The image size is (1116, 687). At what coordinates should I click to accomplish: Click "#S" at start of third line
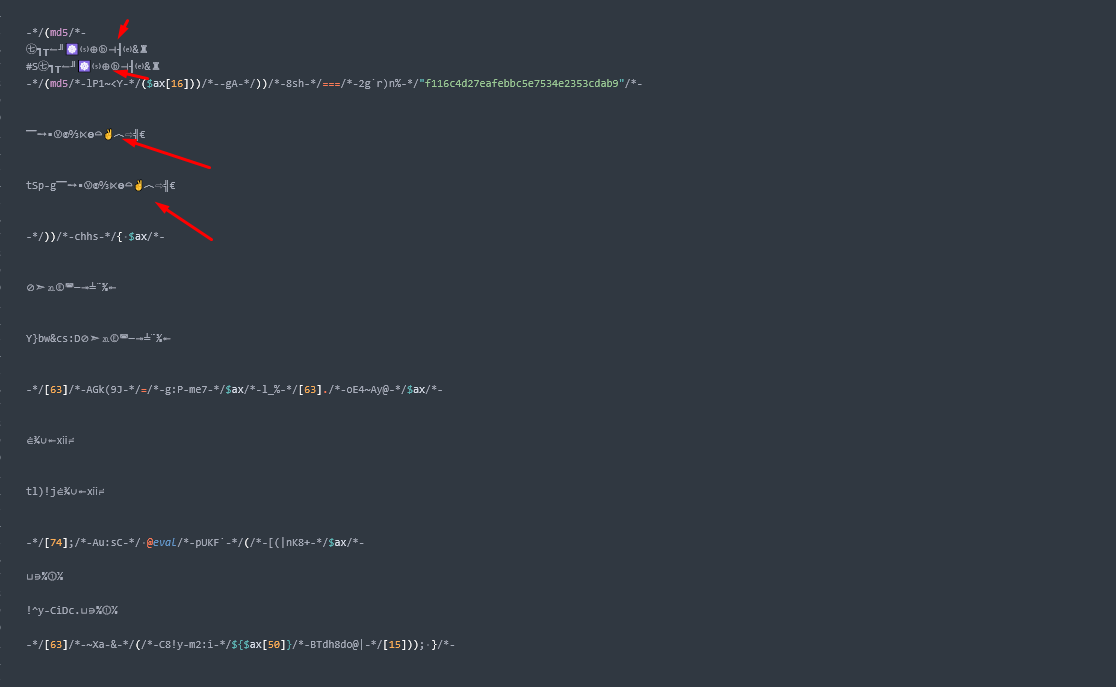click(32, 66)
